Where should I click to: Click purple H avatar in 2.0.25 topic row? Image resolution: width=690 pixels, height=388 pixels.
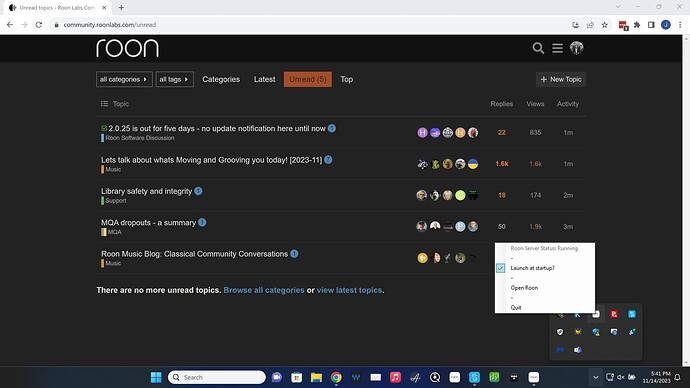coord(422,132)
